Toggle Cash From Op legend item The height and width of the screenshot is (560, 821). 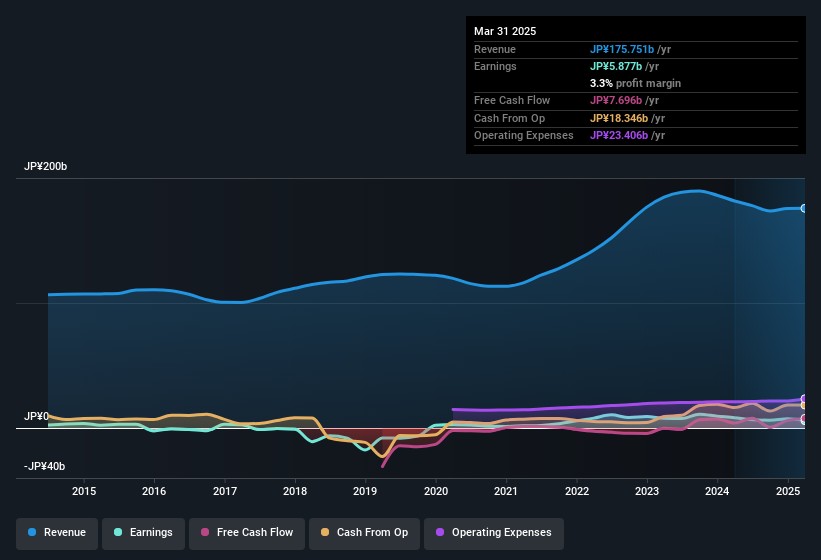tap(365, 533)
